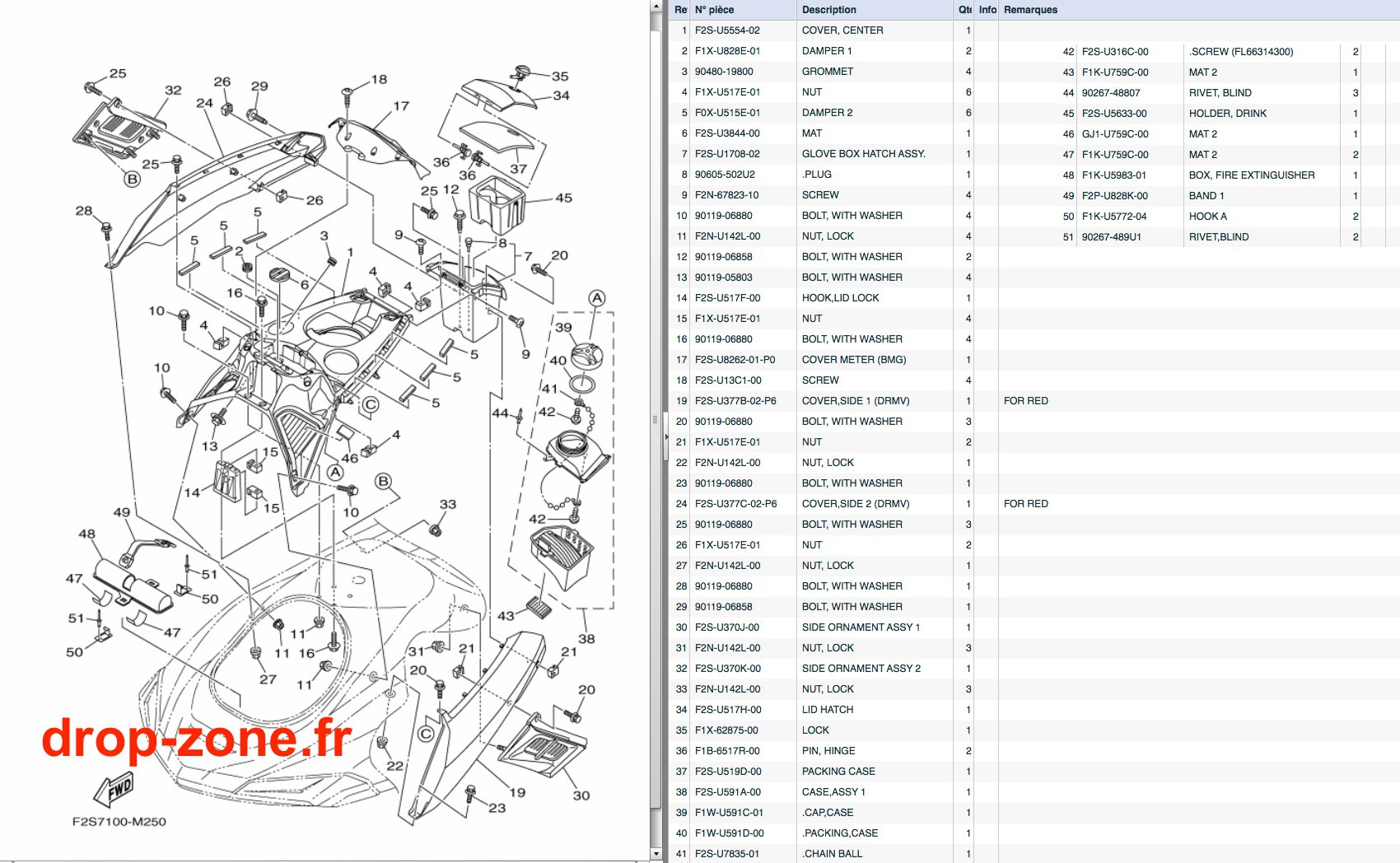Click '.CHAIN BALL' description
Screen dimensions: 1400x863
pyautogui.click(x=832, y=854)
